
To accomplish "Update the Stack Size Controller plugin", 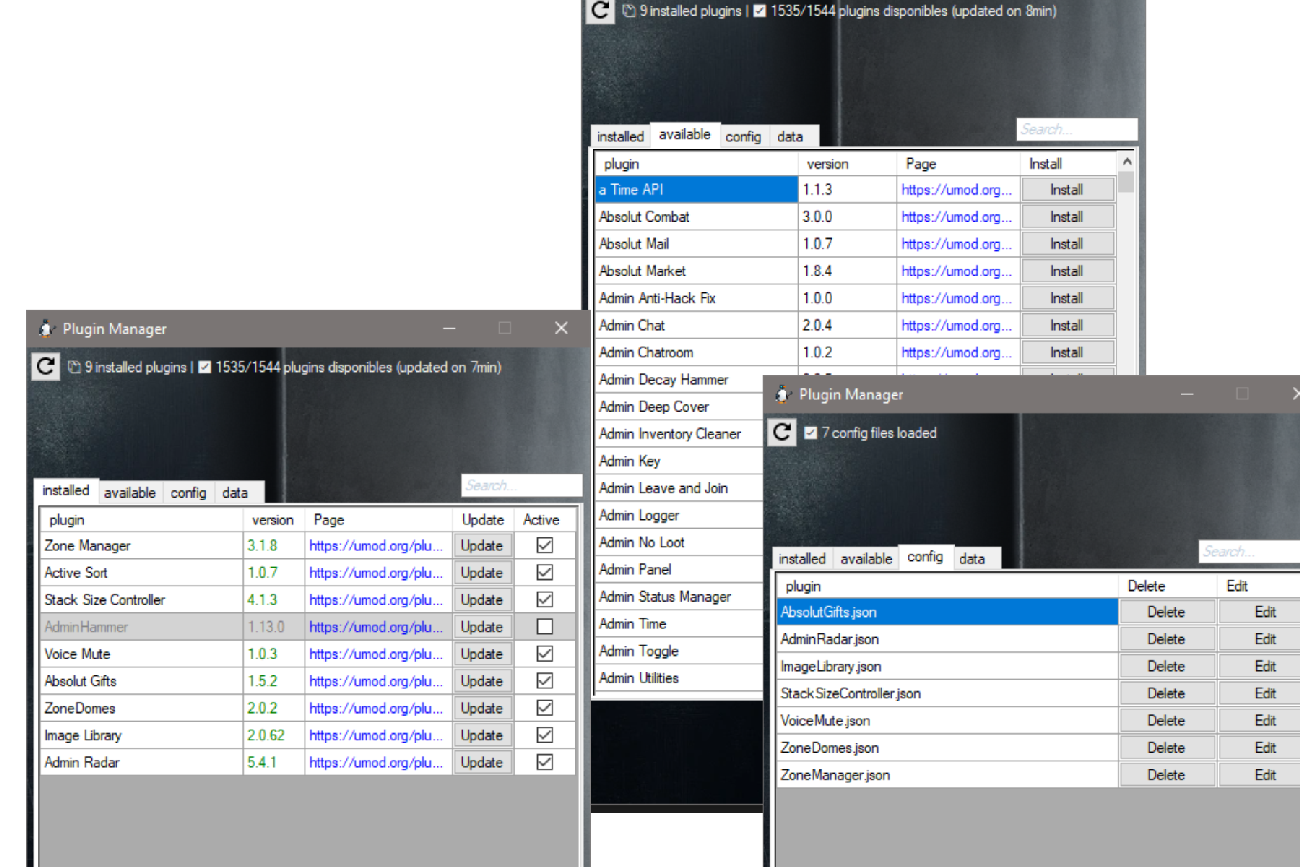I will click(x=481, y=600).
